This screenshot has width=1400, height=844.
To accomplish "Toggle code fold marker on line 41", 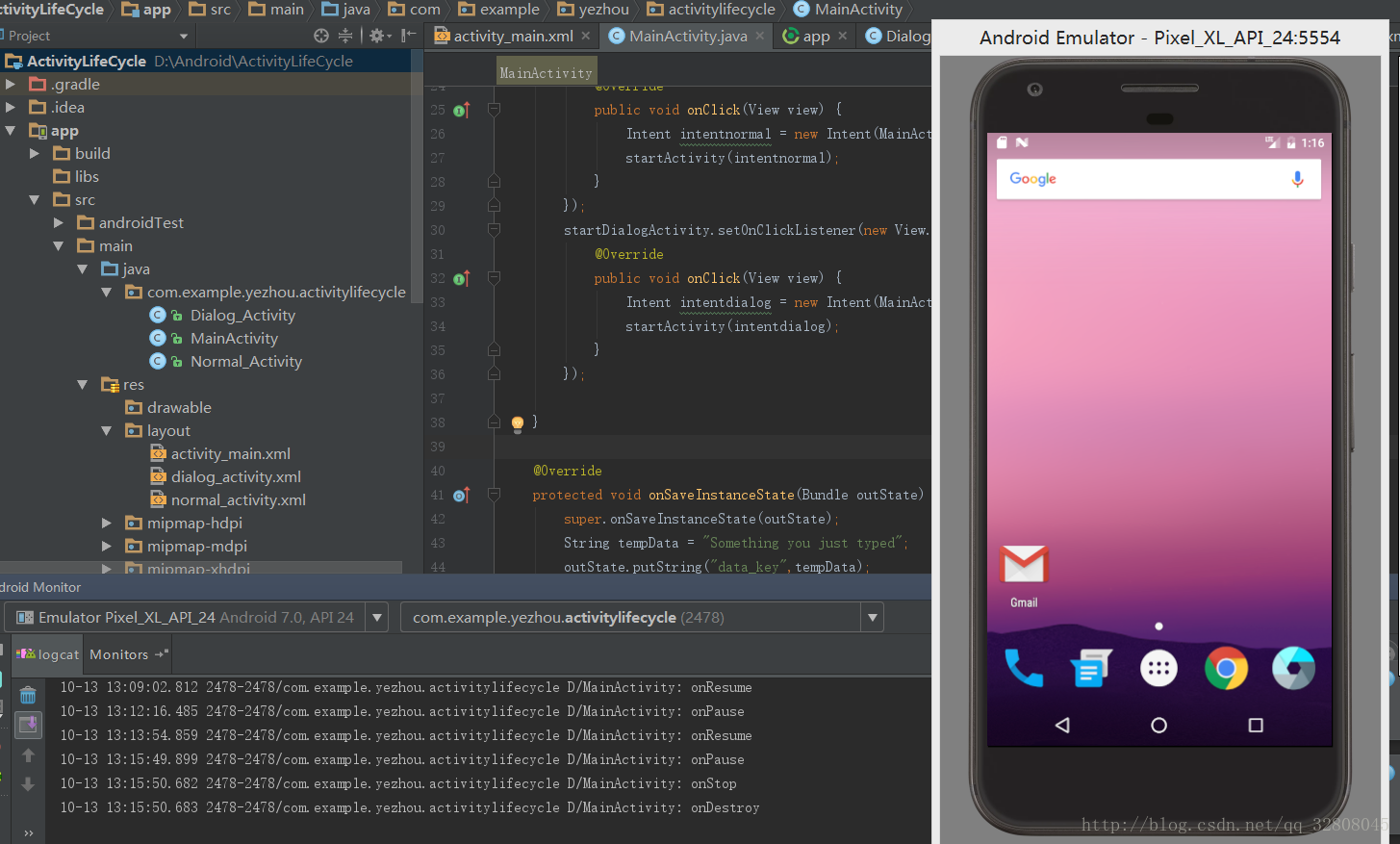I will tap(494, 495).
